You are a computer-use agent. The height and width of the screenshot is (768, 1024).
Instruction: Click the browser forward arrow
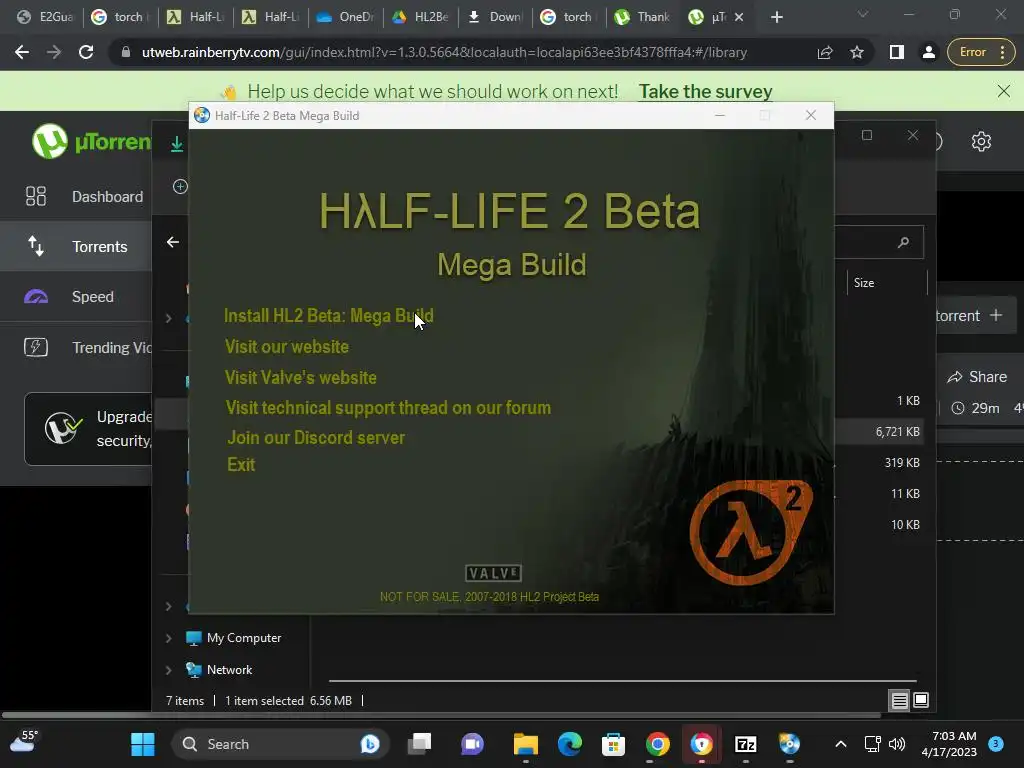54,52
